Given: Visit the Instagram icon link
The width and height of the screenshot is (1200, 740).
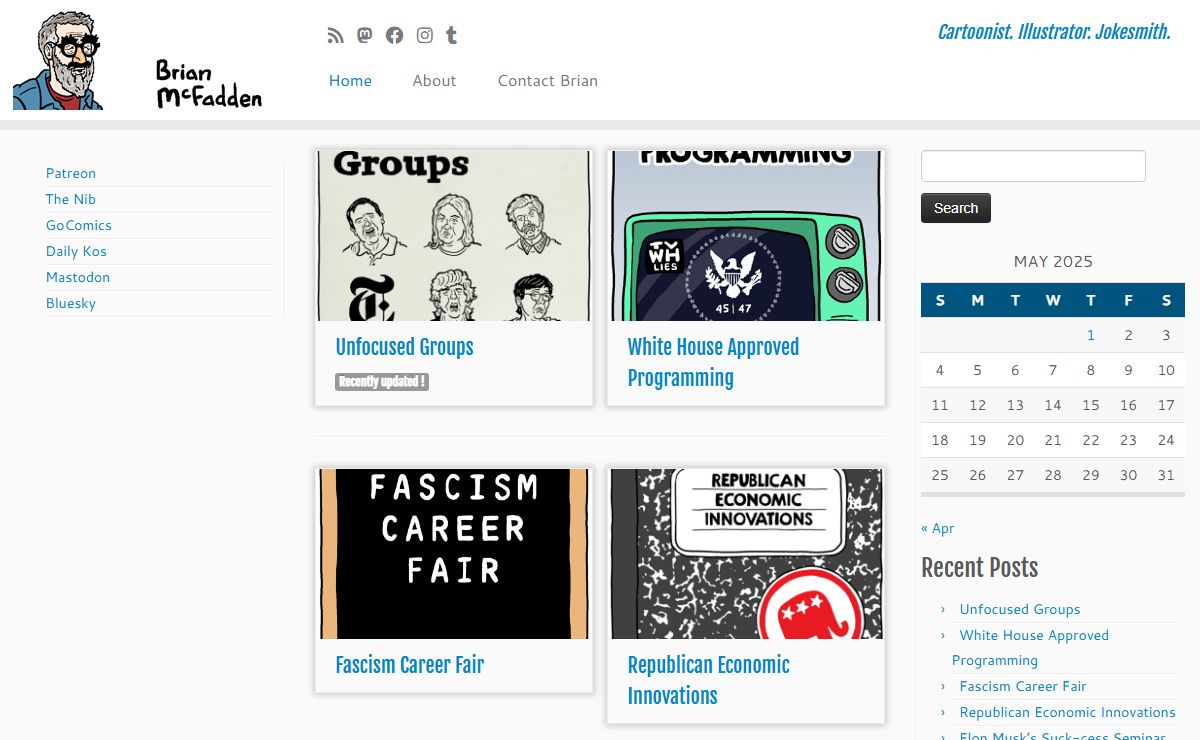Looking at the screenshot, I should 425,36.
